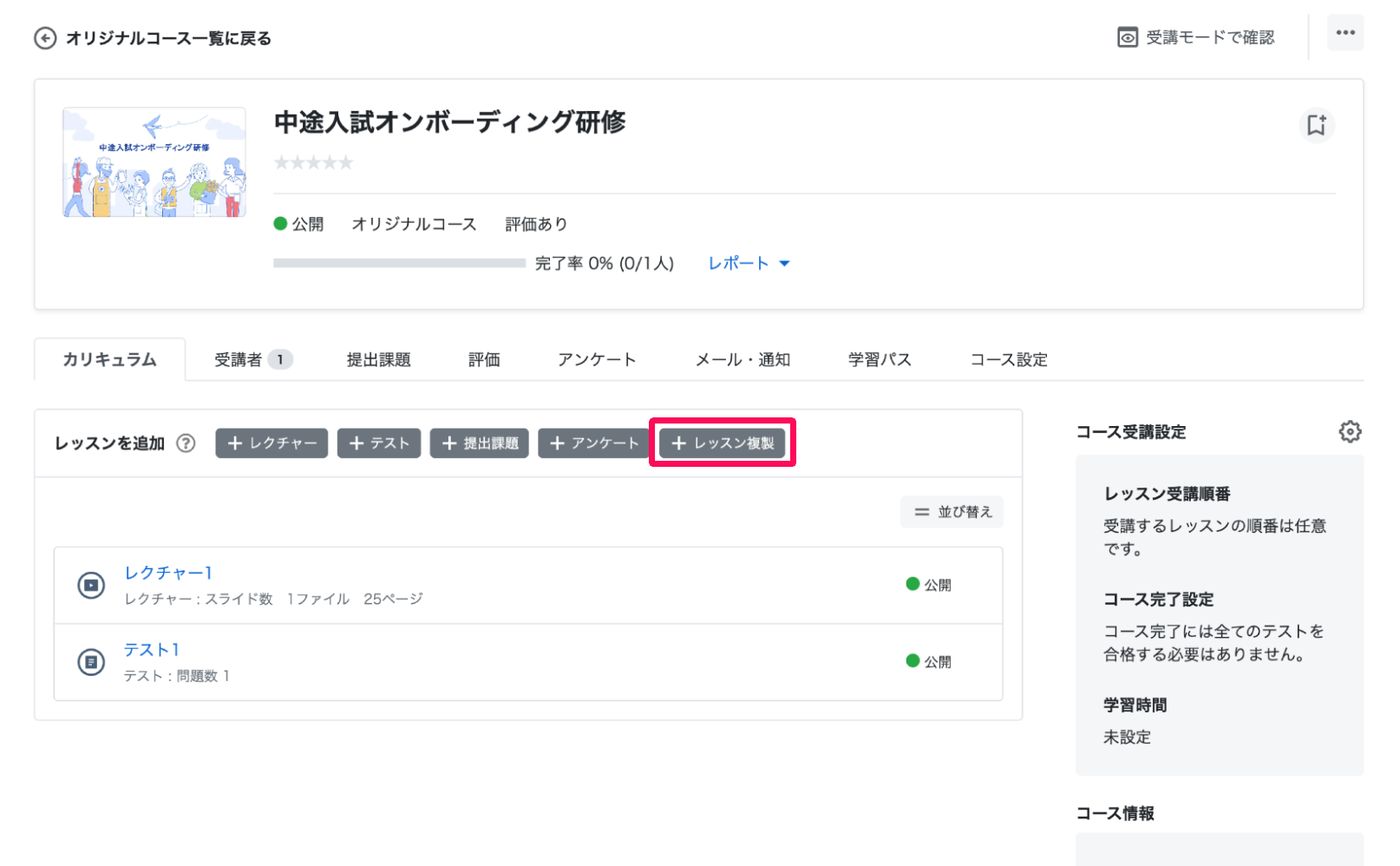Click the help question mark beside レッスンを追加

(186, 443)
